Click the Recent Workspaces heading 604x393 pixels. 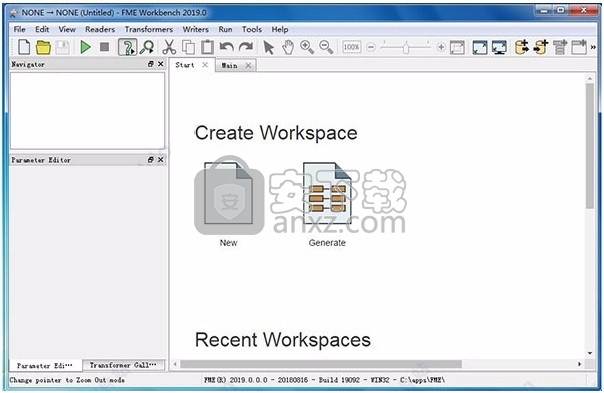[x=283, y=340]
